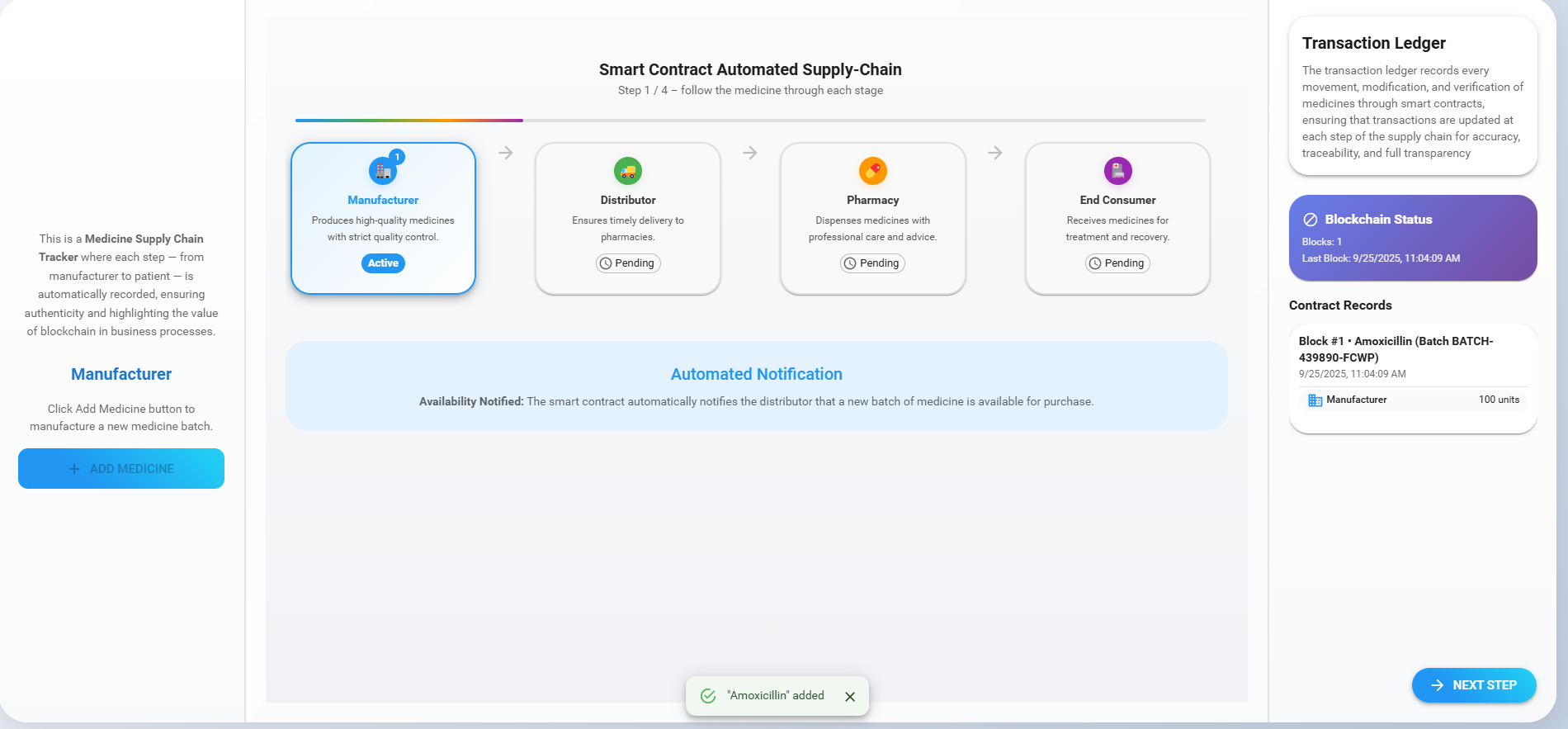Click the End Consumer hospital icon

click(1117, 171)
